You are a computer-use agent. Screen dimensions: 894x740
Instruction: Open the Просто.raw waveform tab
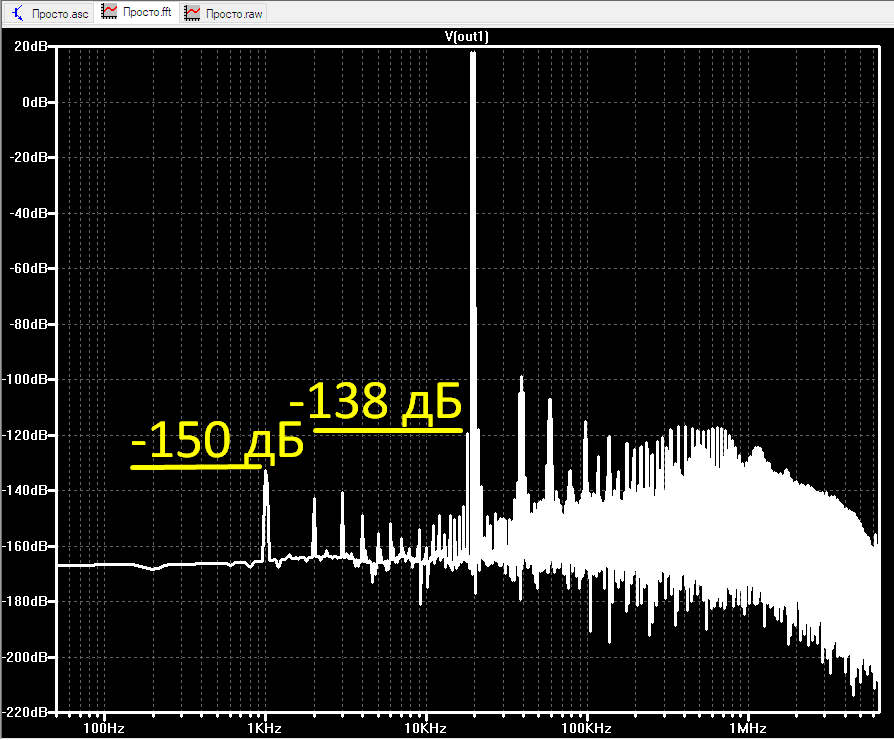[224, 13]
